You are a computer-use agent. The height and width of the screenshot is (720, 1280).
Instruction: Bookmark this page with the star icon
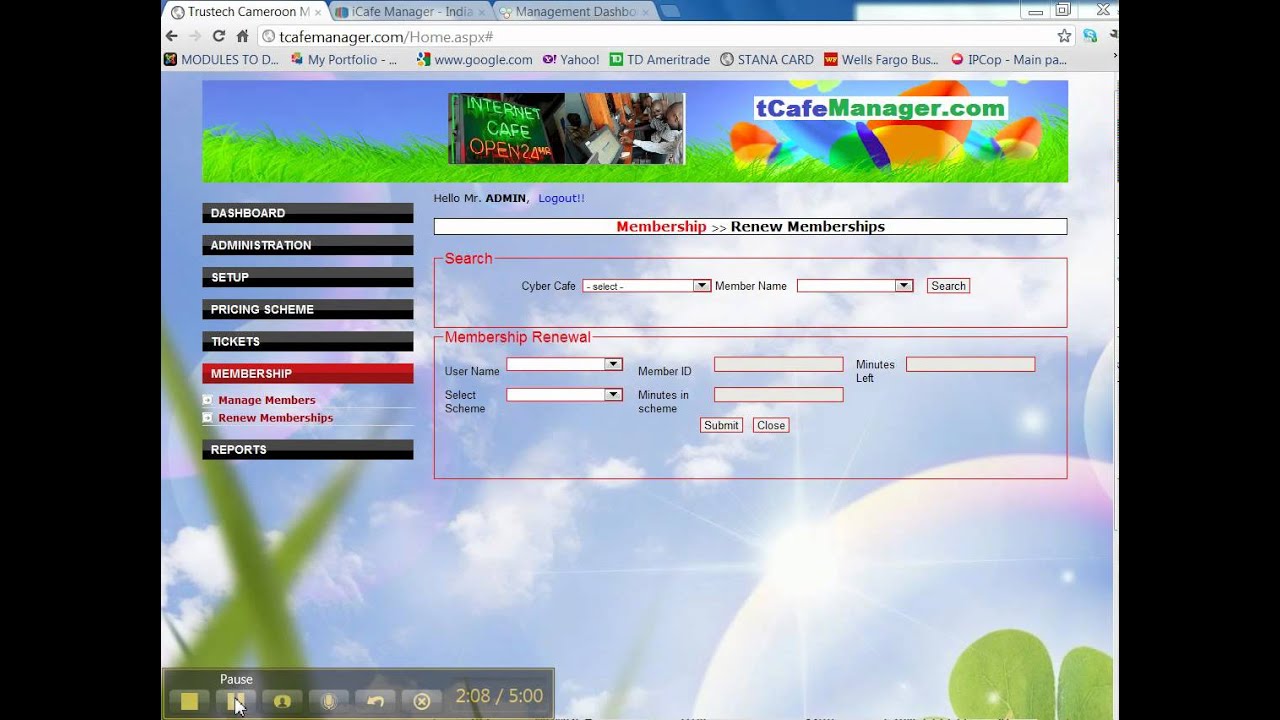[1064, 36]
